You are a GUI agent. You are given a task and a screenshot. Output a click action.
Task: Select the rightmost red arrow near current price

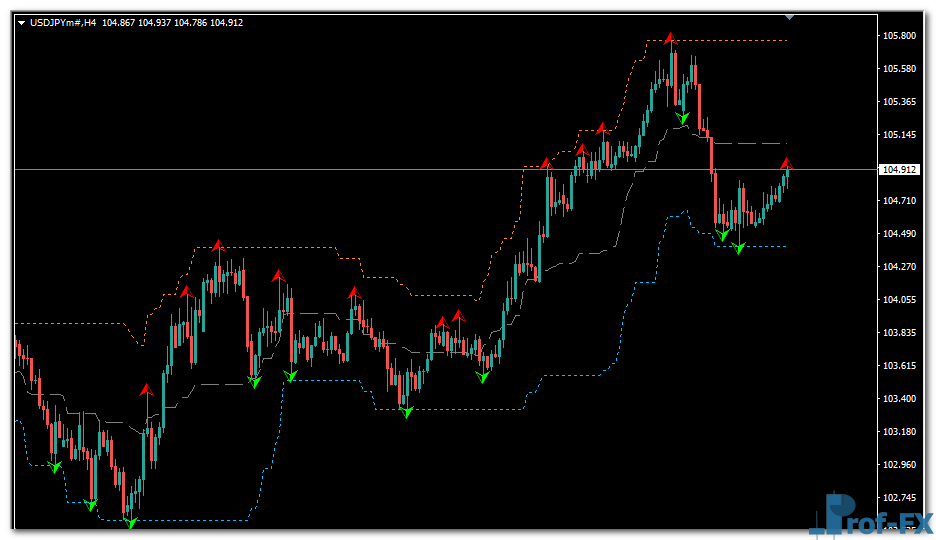coord(787,162)
